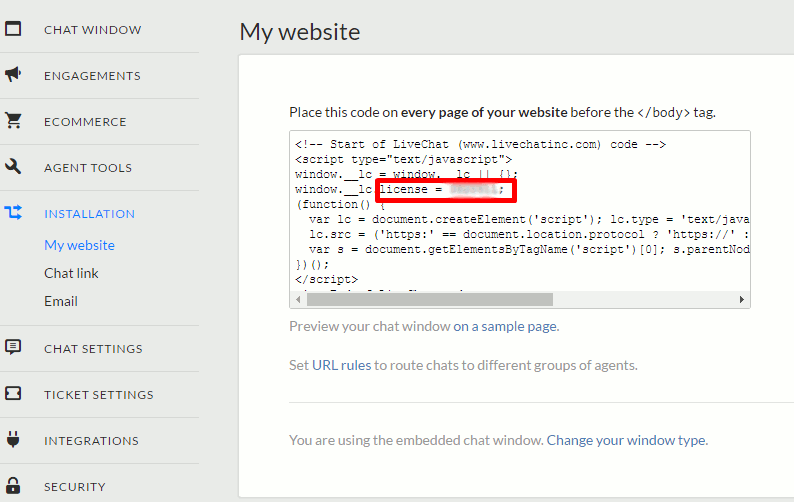This screenshot has width=794, height=502.
Task: Click 'Place this code on every page' instruction
Action: pos(502,112)
